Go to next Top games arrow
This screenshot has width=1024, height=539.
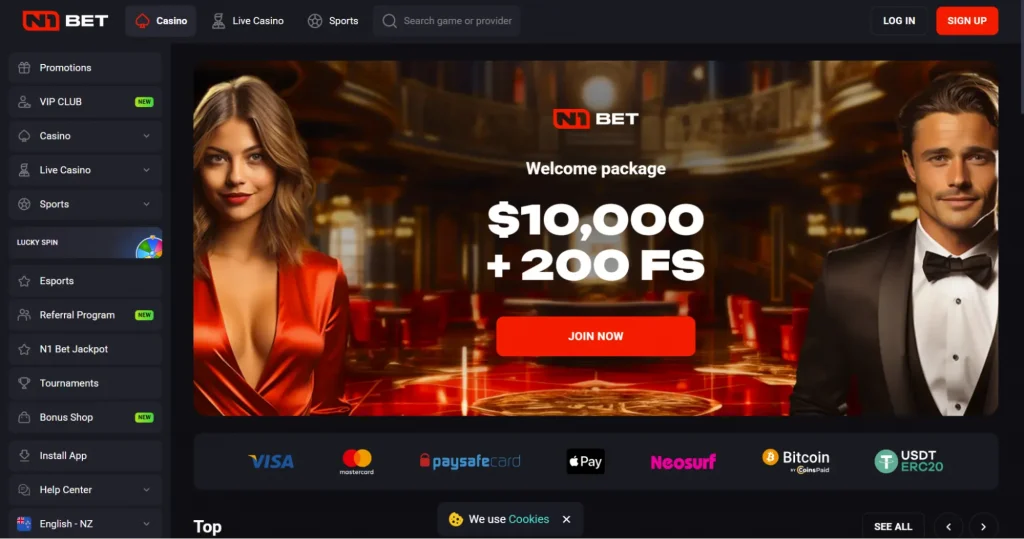pyautogui.click(x=983, y=527)
